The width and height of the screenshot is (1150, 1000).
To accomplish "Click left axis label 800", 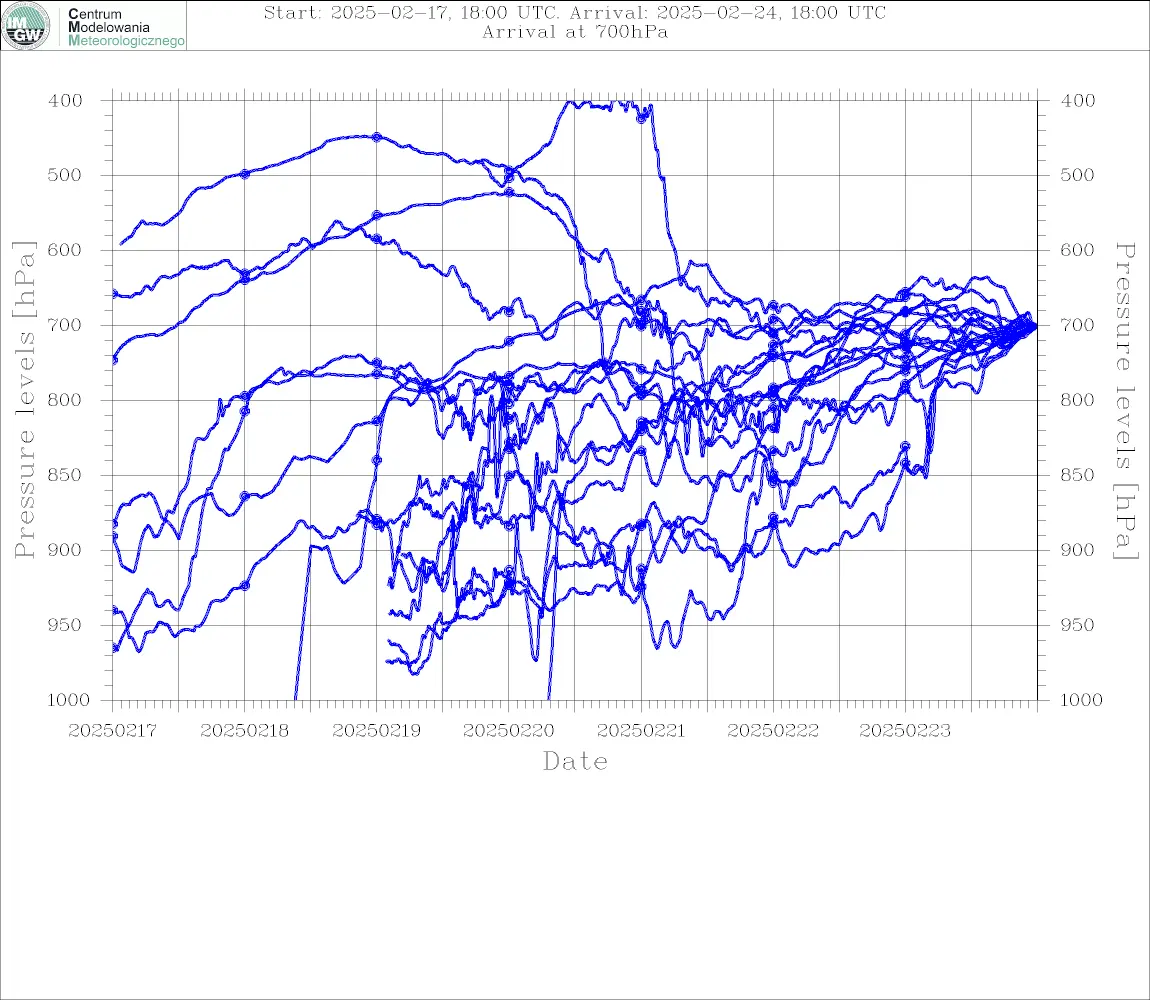I will point(65,401).
